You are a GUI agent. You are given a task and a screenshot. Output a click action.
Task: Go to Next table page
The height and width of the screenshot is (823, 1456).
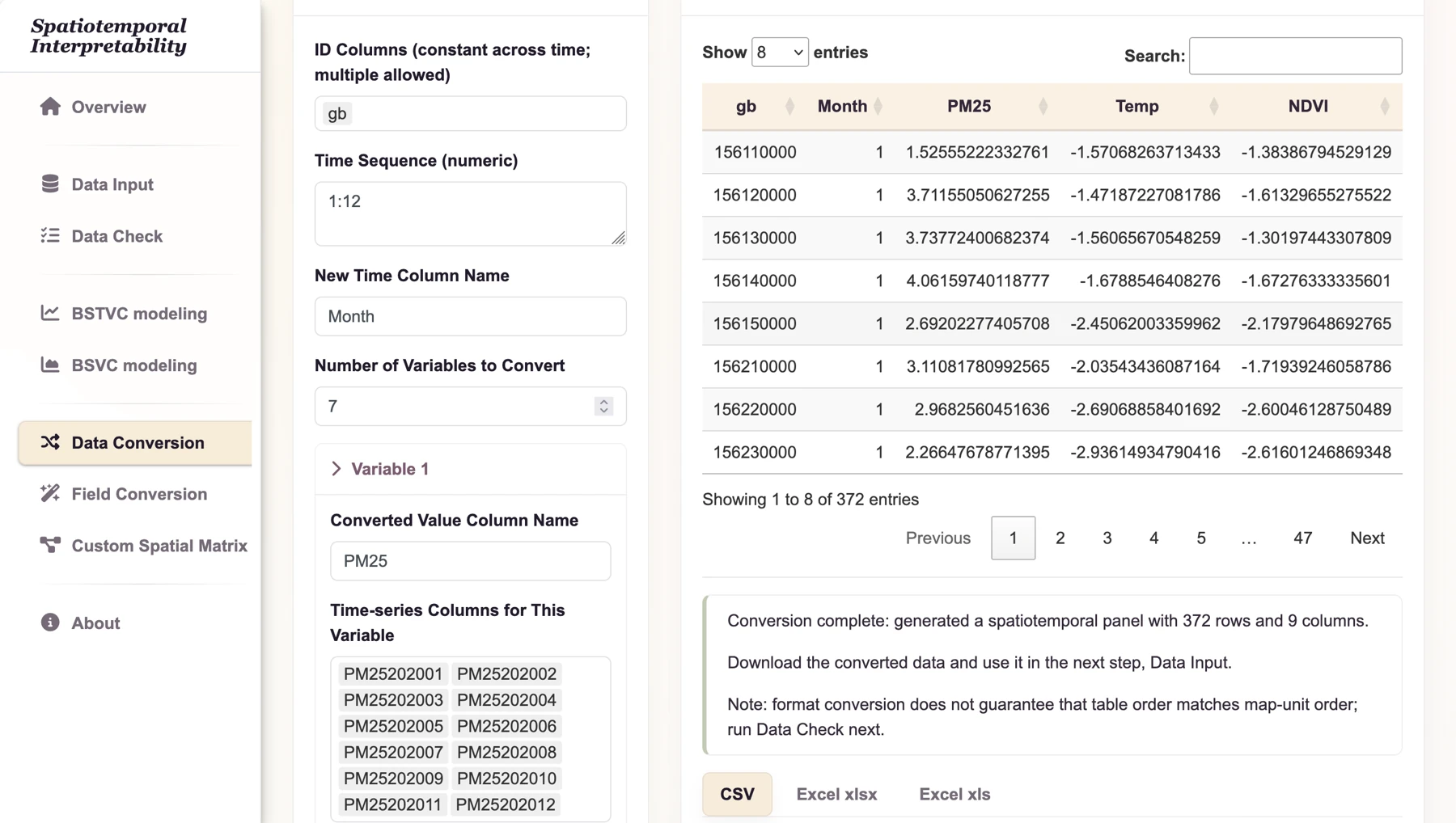[x=1367, y=538]
